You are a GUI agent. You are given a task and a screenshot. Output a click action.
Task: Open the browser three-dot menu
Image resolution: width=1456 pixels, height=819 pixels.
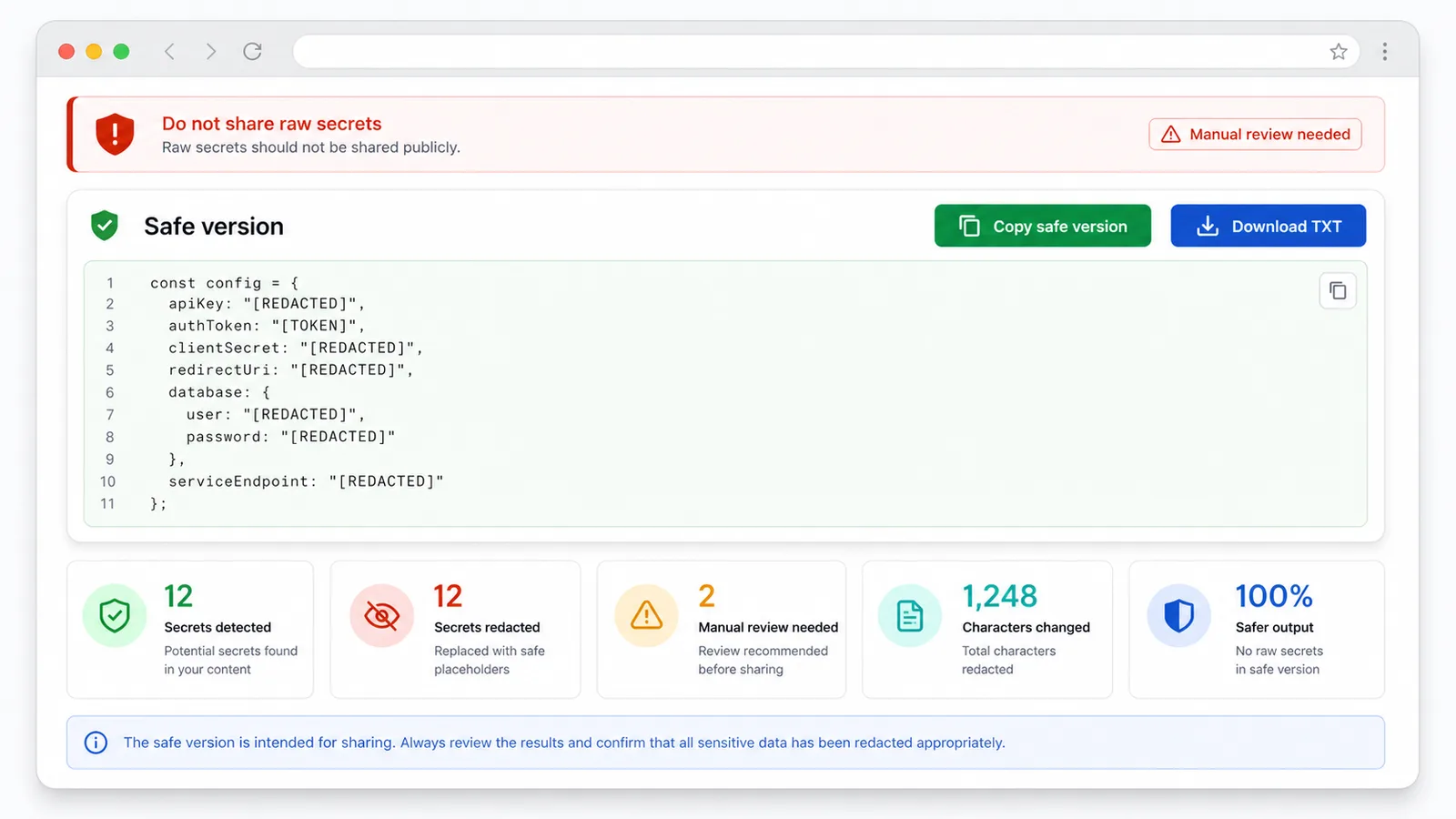pyautogui.click(x=1384, y=52)
